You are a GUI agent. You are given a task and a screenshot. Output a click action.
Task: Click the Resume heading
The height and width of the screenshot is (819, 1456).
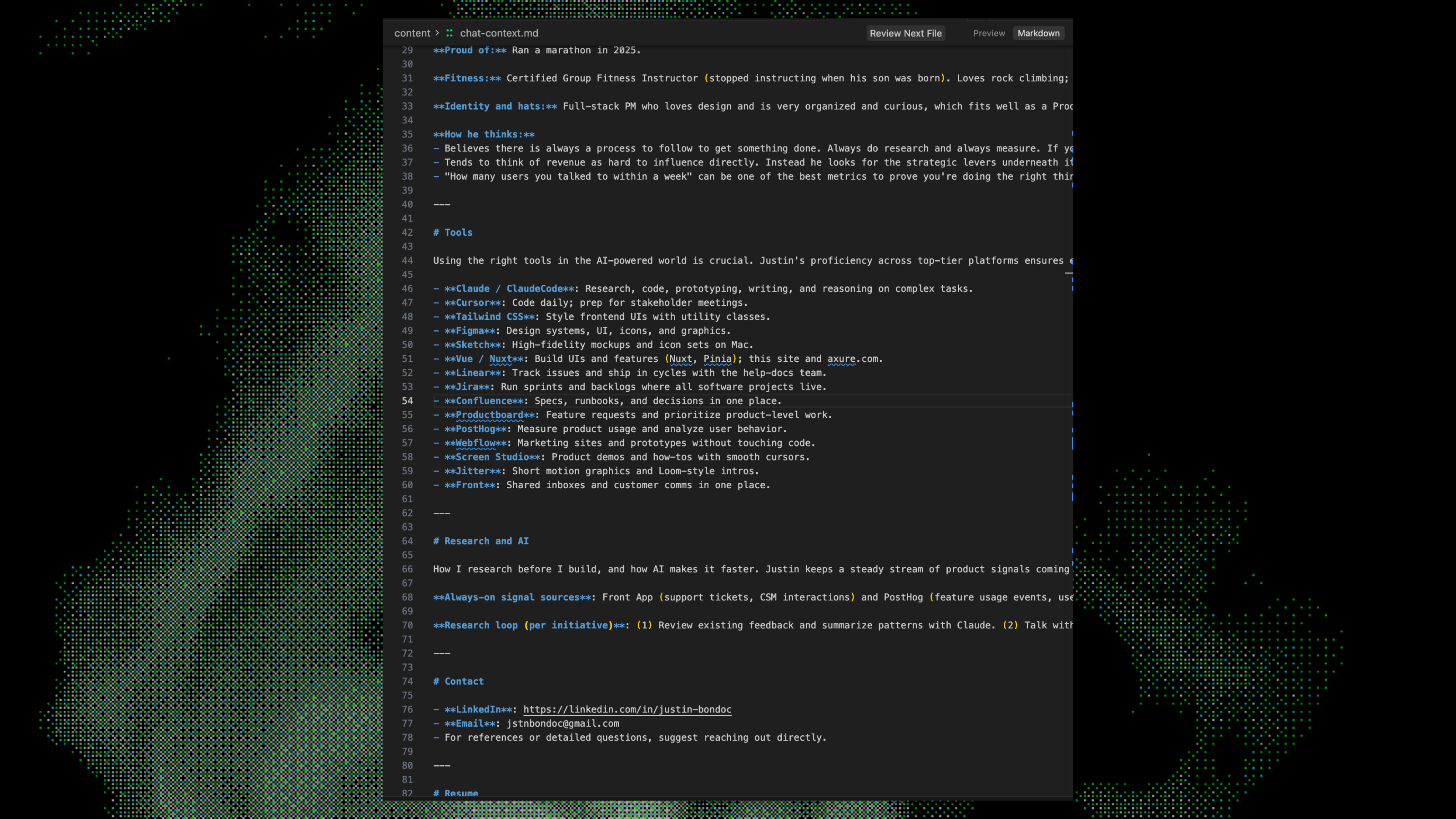click(455, 793)
